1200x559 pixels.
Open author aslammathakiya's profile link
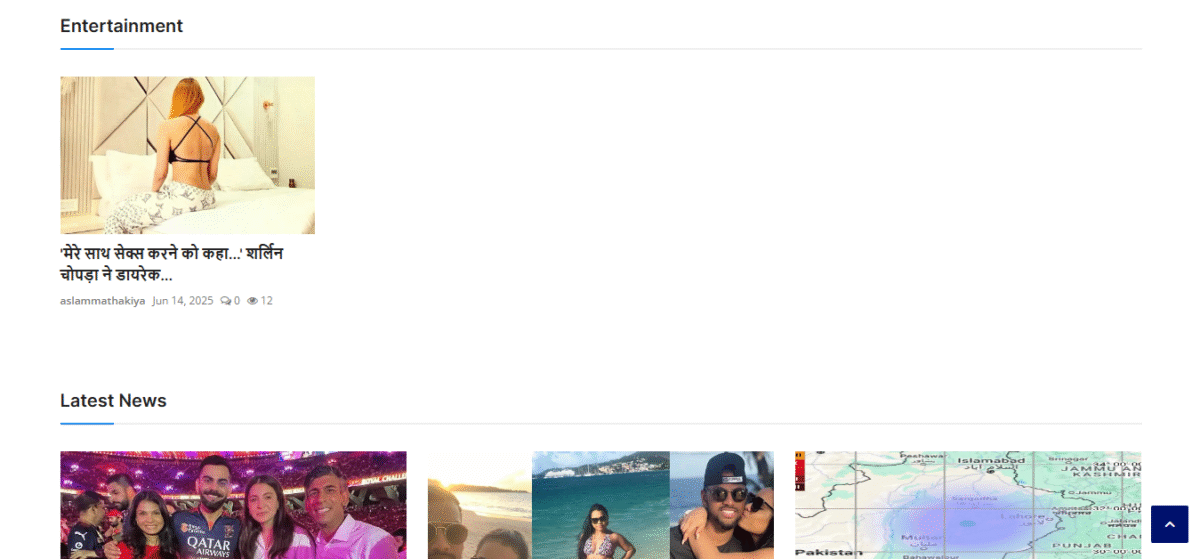pos(102,301)
